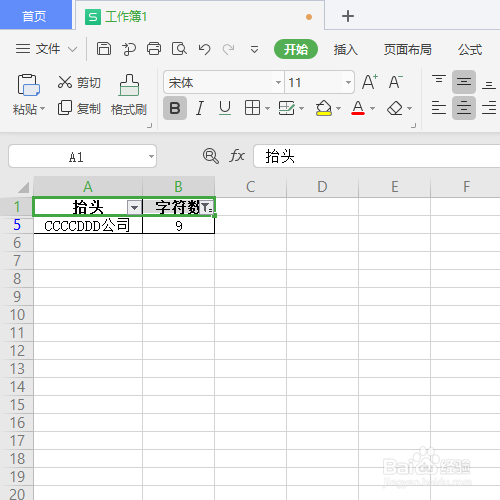Copy the selection with 复制
Viewport: 500px width, 500px height.
pos(79,108)
